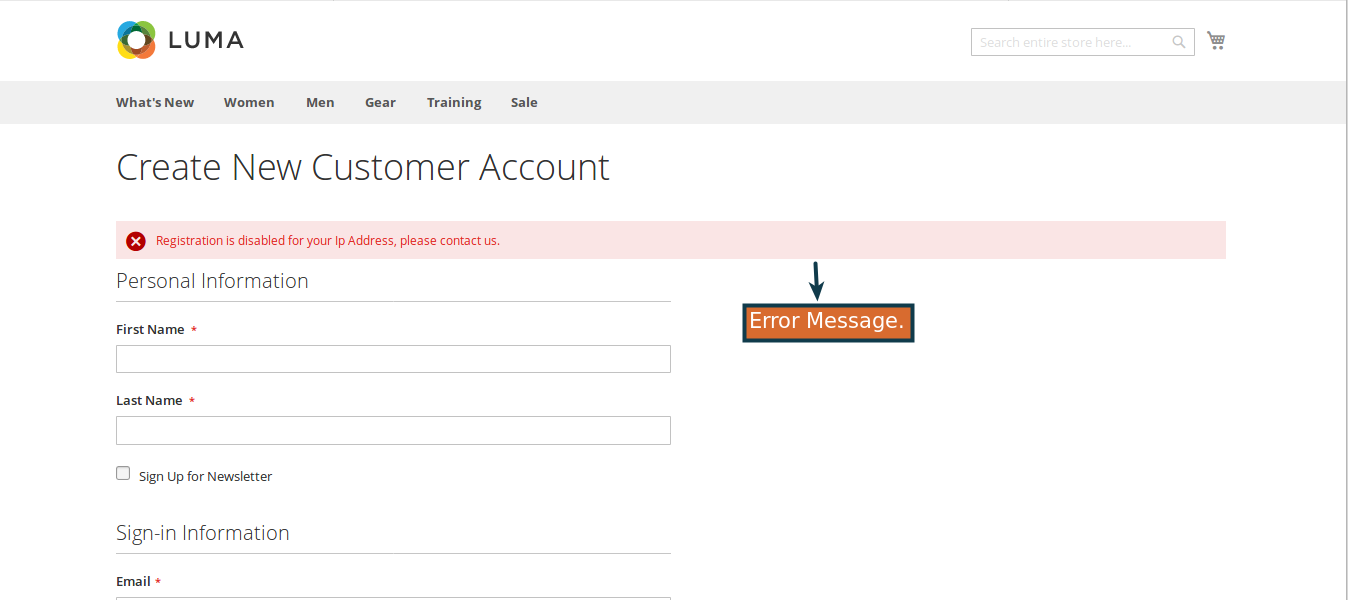Click the search magnifier icon

tap(1179, 42)
